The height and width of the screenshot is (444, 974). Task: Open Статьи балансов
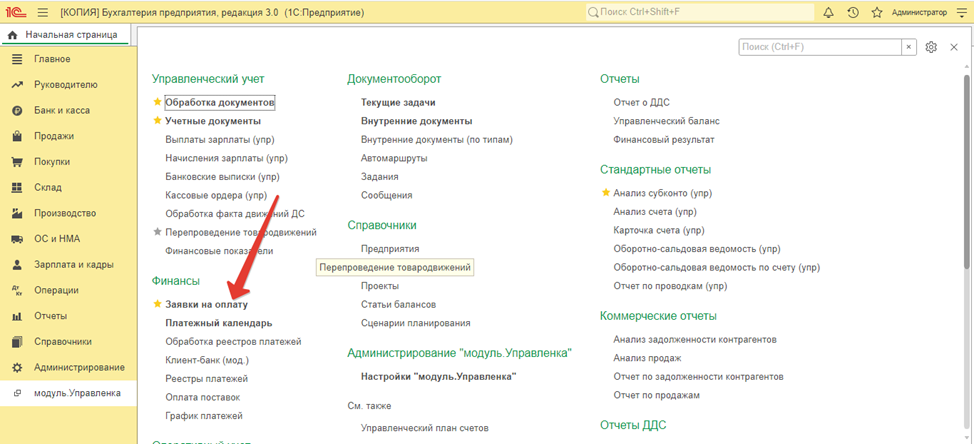tap(398, 305)
